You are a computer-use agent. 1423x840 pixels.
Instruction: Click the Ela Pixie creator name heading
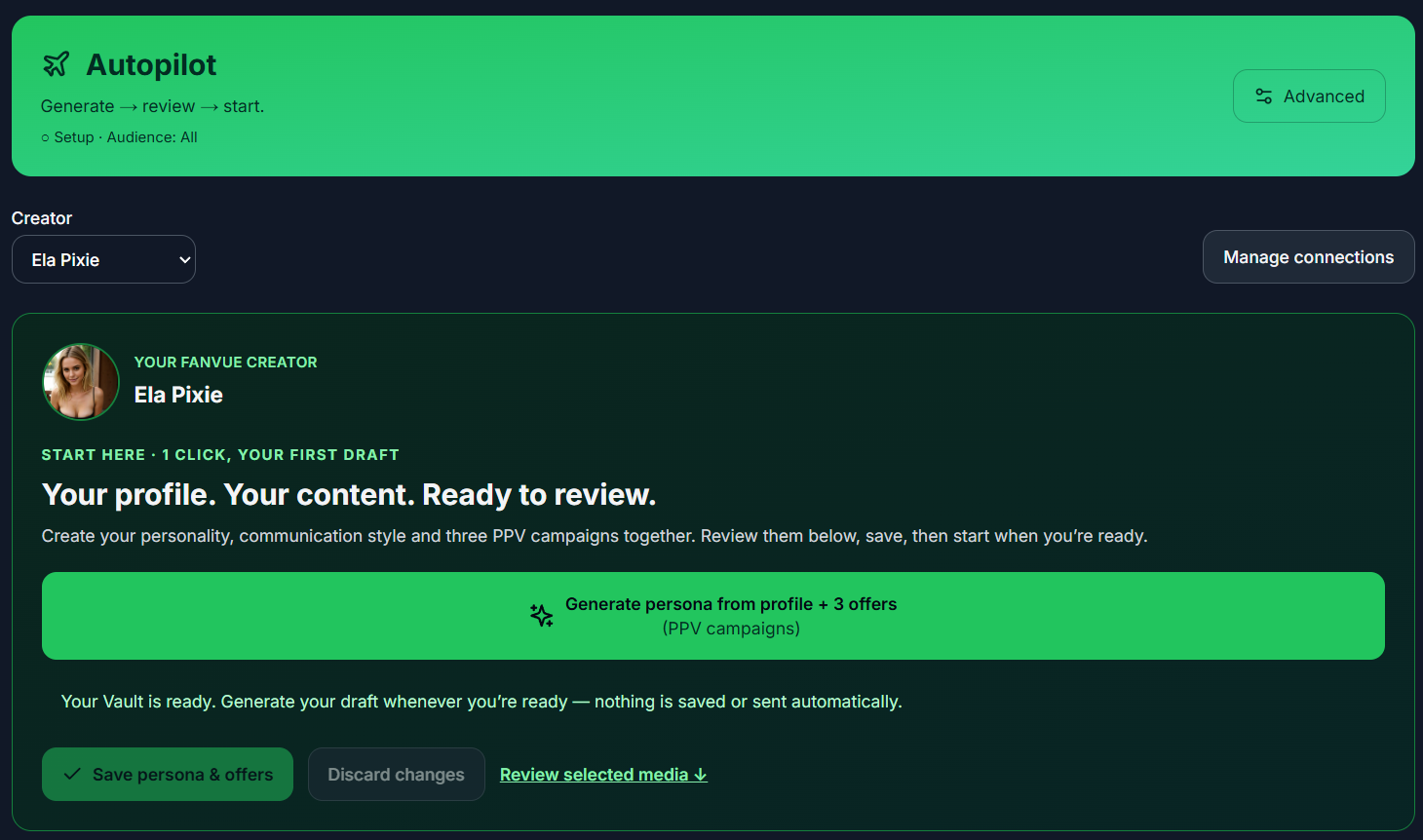point(178,395)
